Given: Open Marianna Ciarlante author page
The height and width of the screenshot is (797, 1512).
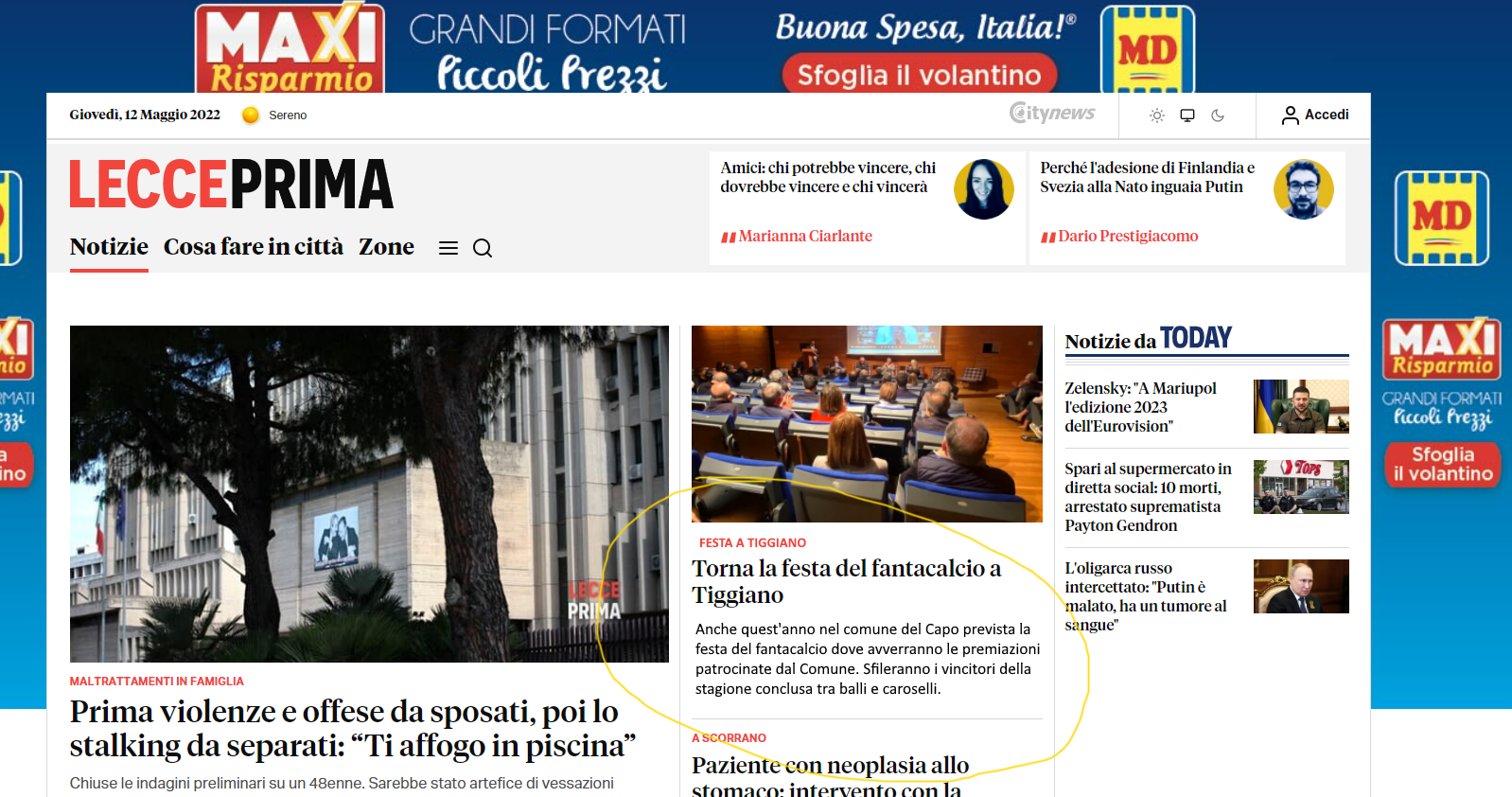Looking at the screenshot, I should [805, 236].
